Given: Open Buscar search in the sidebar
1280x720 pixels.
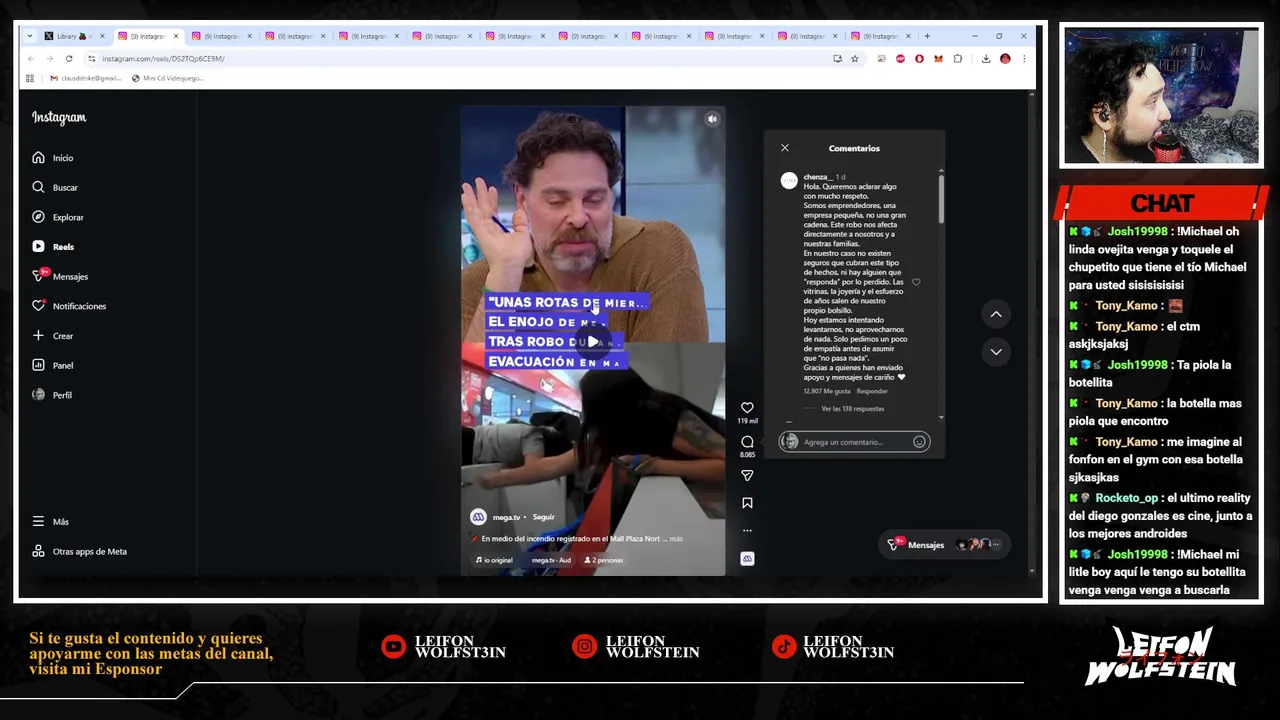Looking at the screenshot, I should 54,187.
